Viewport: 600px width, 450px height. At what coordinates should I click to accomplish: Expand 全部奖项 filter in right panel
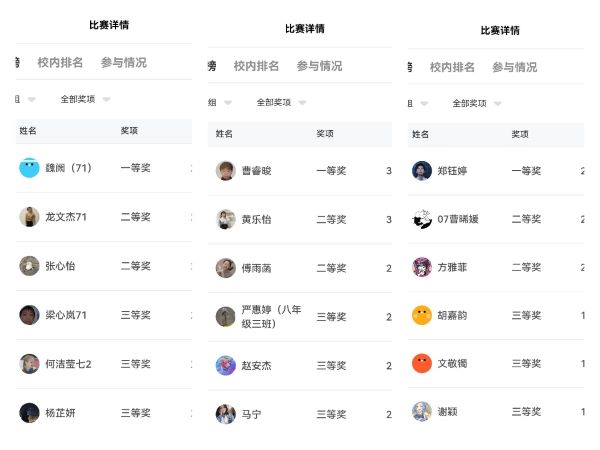pyautogui.click(x=476, y=103)
